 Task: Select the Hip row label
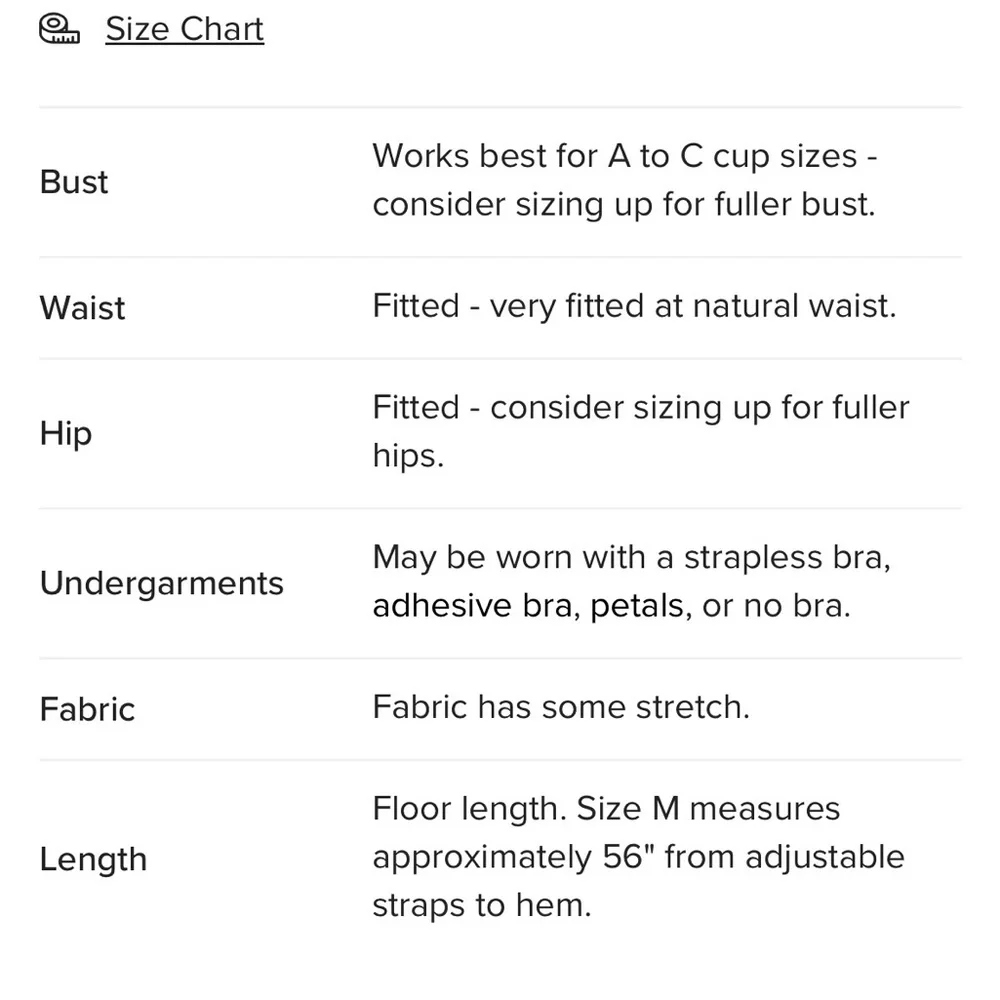66,434
